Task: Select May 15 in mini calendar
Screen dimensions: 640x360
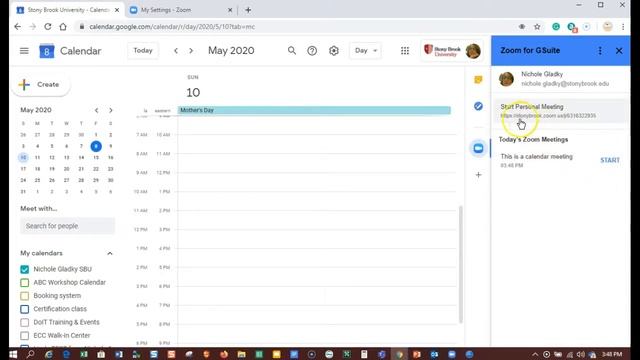Action: coord(96,158)
